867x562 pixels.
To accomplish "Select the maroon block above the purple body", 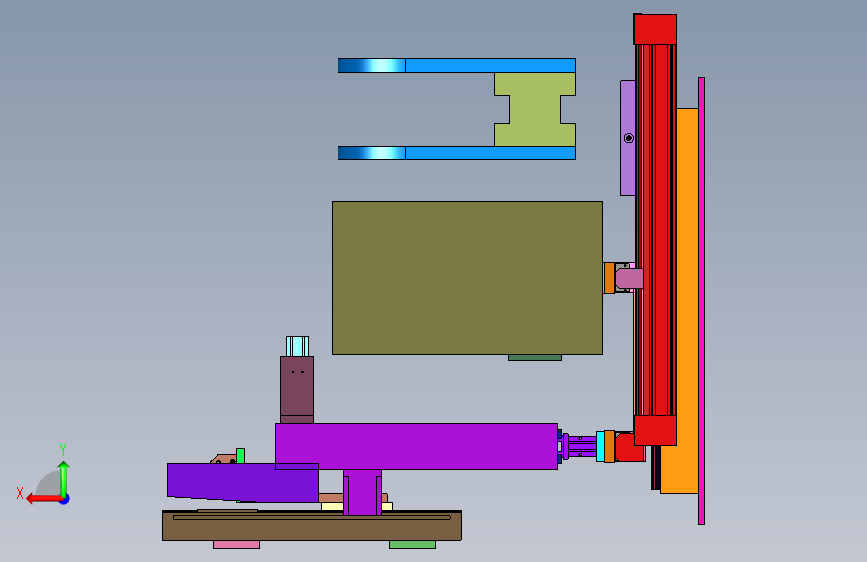I will coord(297,390).
